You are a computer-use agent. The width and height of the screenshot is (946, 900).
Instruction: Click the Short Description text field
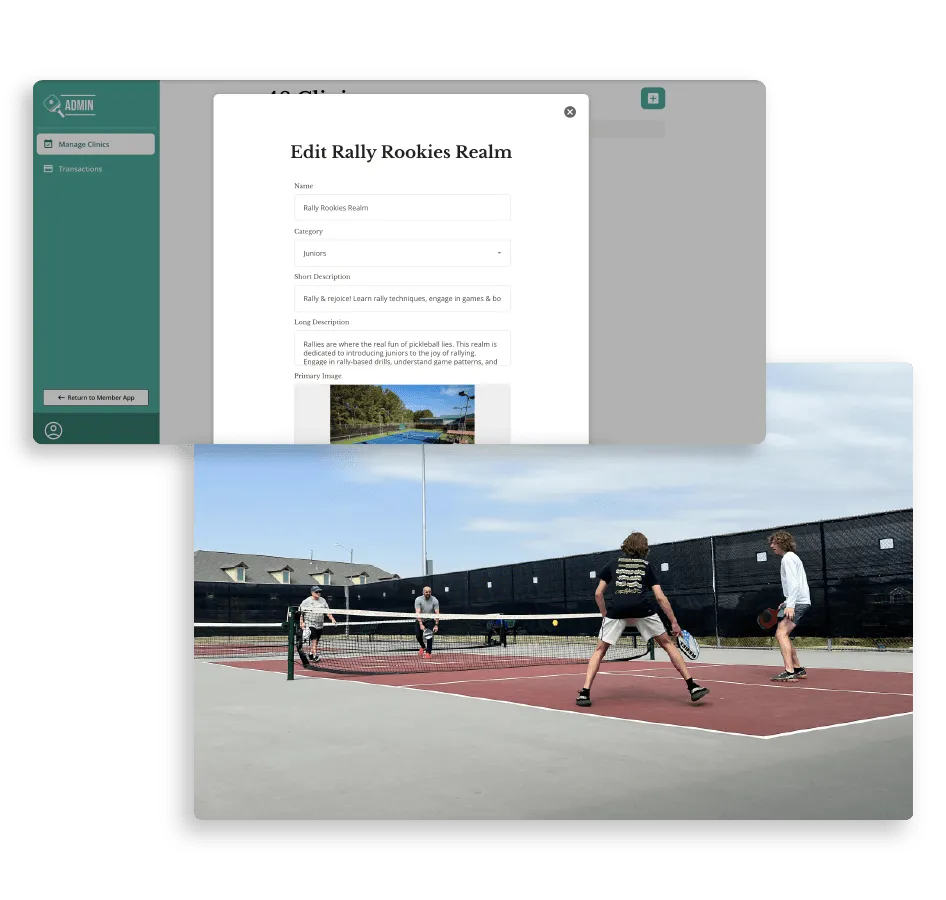(x=402, y=298)
